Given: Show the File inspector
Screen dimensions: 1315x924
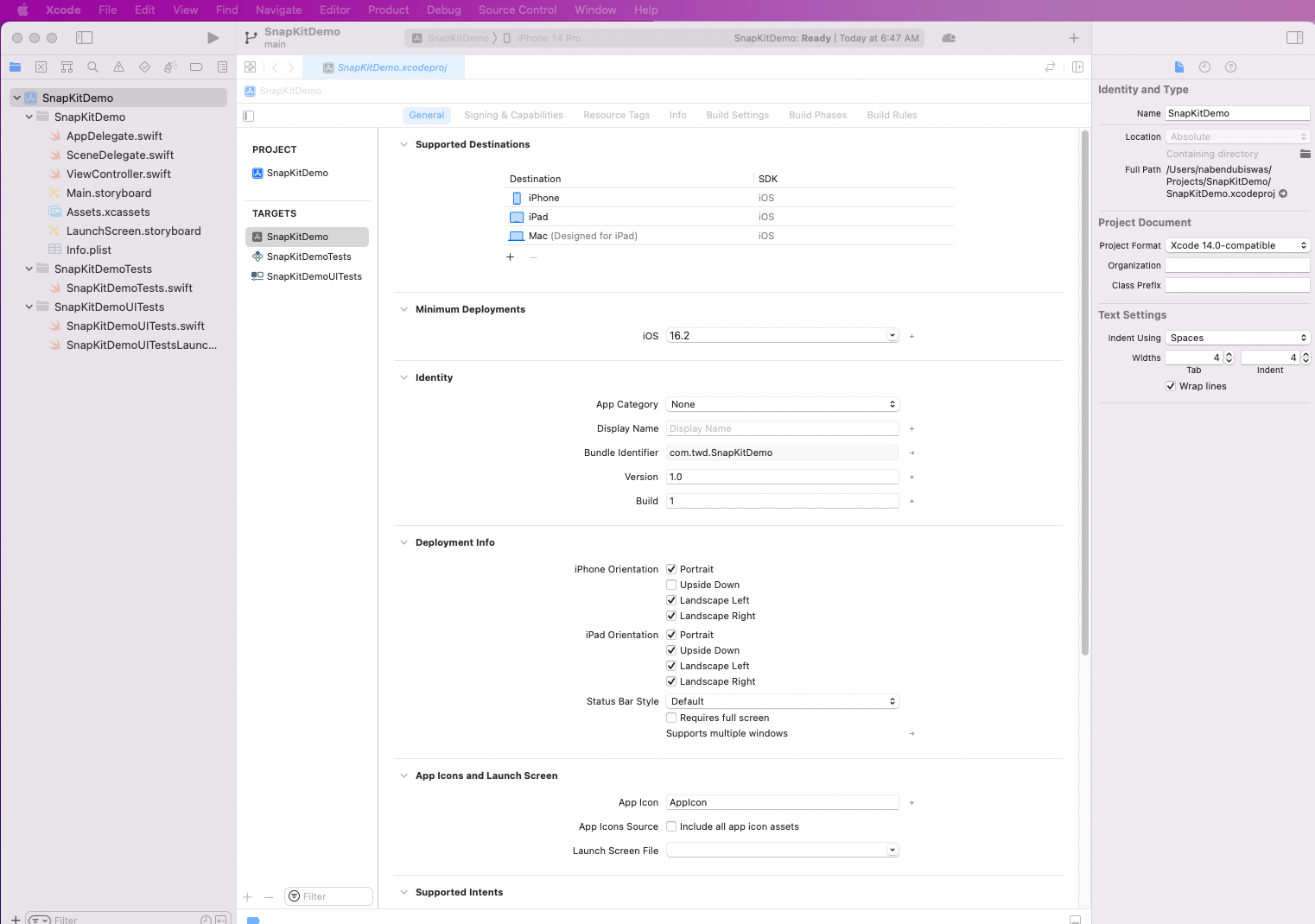Looking at the screenshot, I should (1179, 67).
